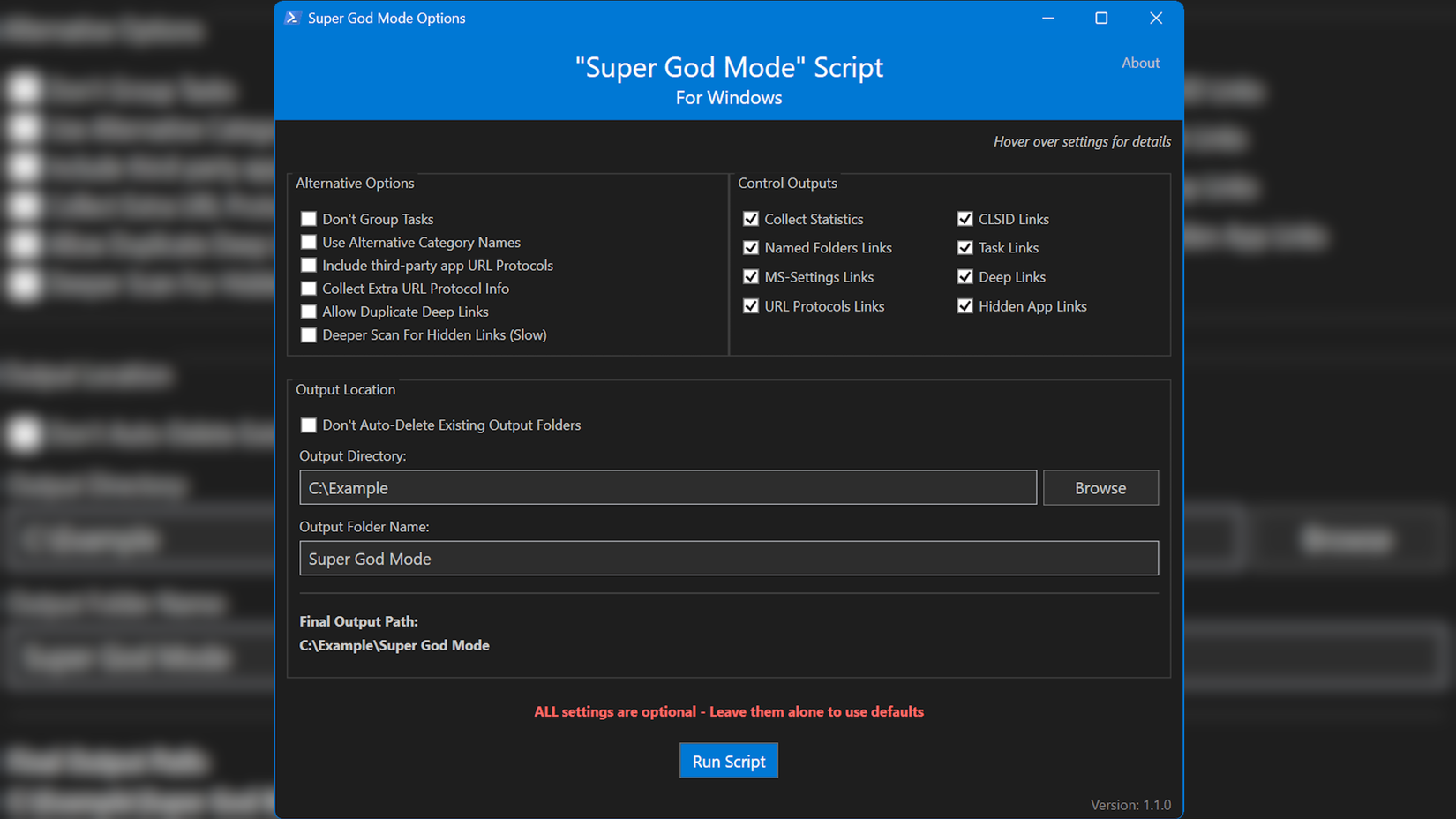Enable Collect Extra URL Protocol Info
The image size is (1456, 819).
click(x=309, y=288)
